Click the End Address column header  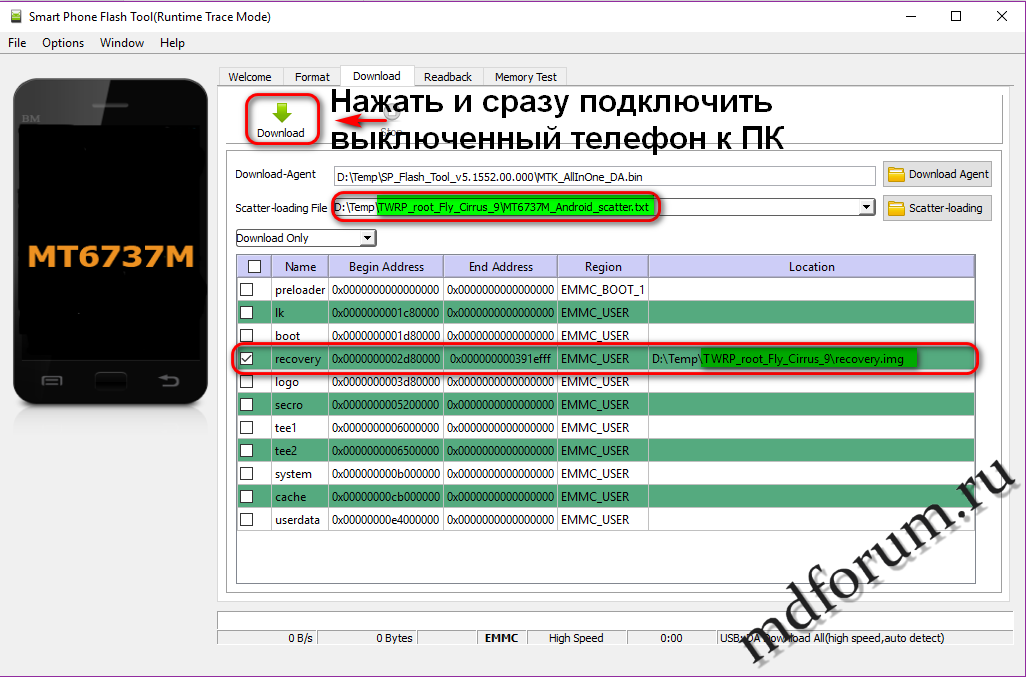pos(501,267)
